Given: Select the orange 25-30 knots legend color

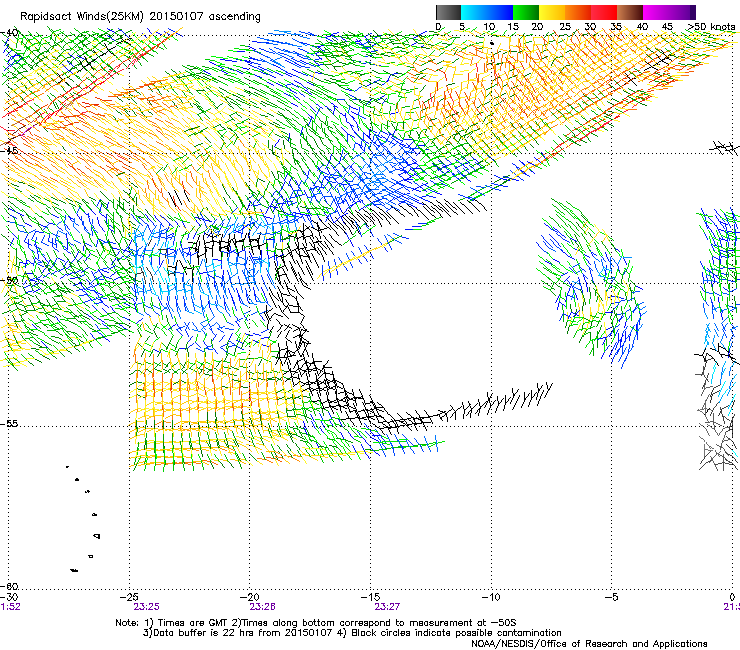Looking at the screenshot, I should coord(578,12).
